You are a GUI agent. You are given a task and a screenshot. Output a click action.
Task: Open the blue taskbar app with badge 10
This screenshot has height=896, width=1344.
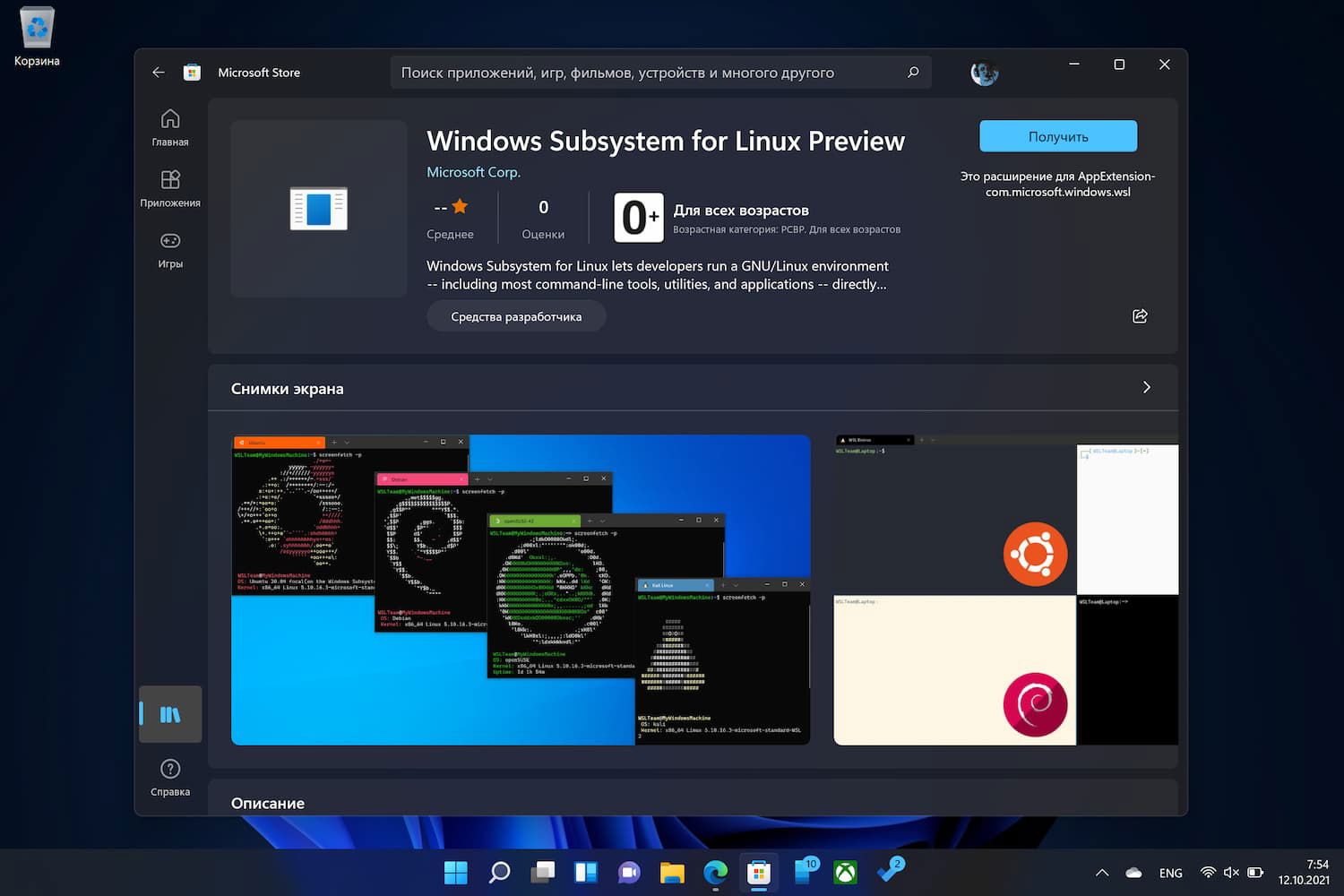click(x=804, y=872)
